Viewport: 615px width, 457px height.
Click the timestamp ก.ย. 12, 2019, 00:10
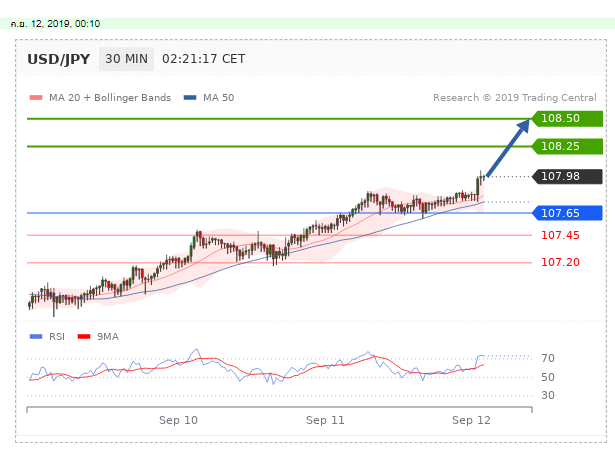(55, 24)
